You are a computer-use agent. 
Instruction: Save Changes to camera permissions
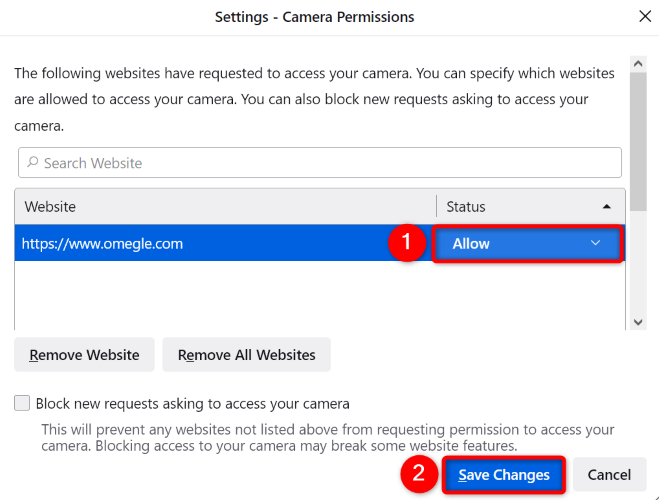point(504,475)
